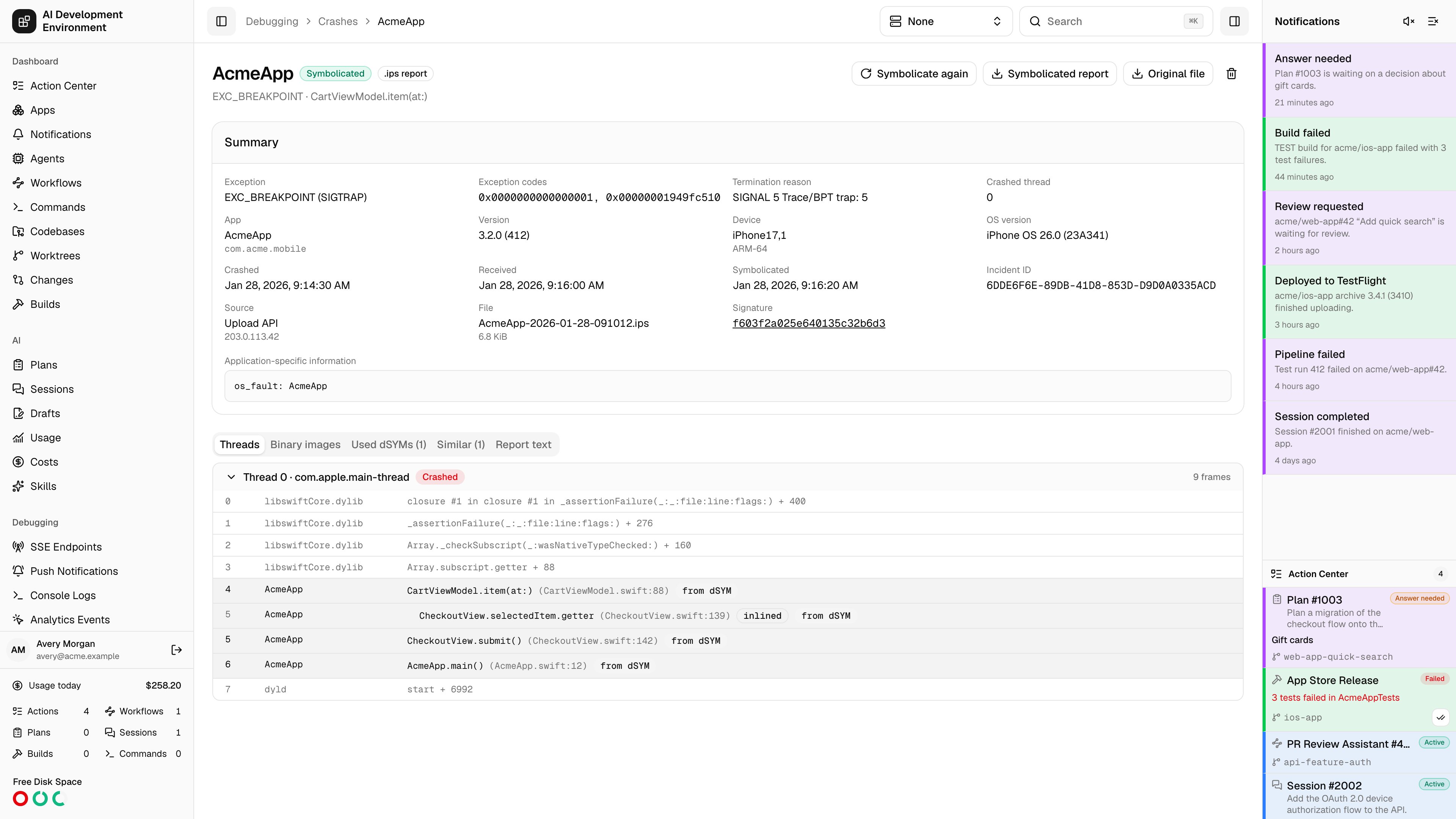1456x819 pixels.
Task: Mark App Store Release card done
Action: 1441,717
